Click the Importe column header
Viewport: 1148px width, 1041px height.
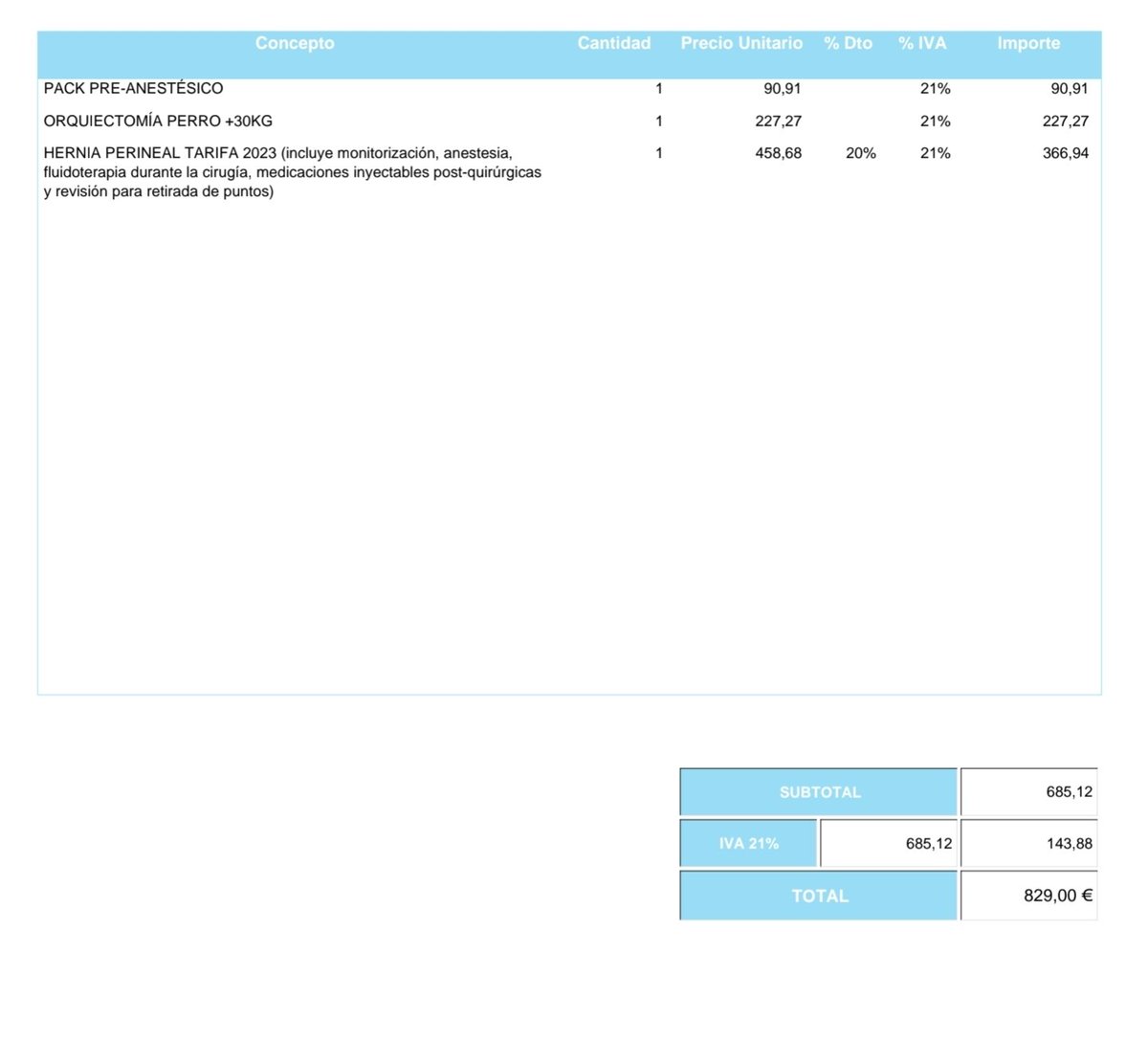click(x=1028, y=43)
